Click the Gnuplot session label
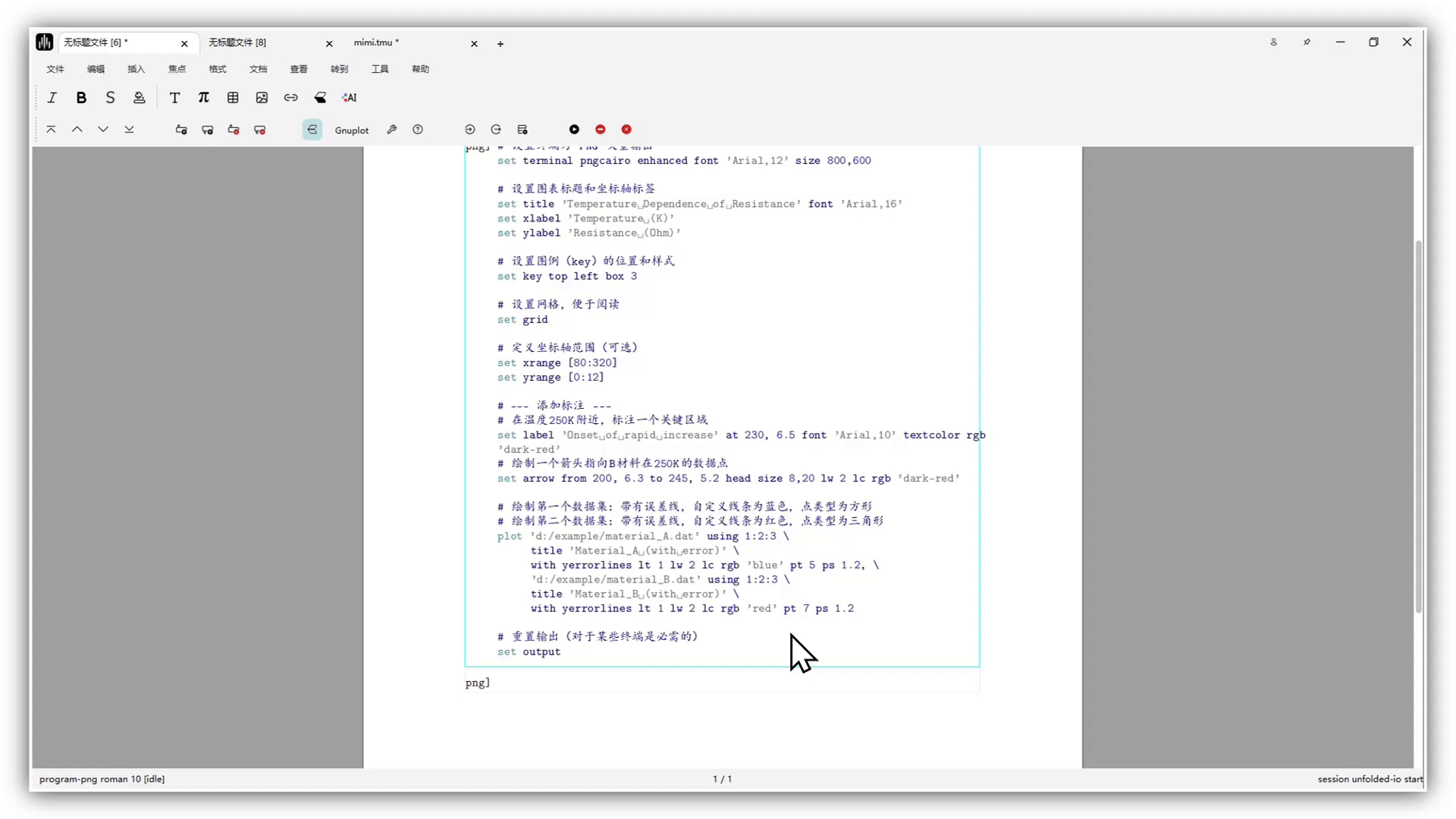 (352, 130)
